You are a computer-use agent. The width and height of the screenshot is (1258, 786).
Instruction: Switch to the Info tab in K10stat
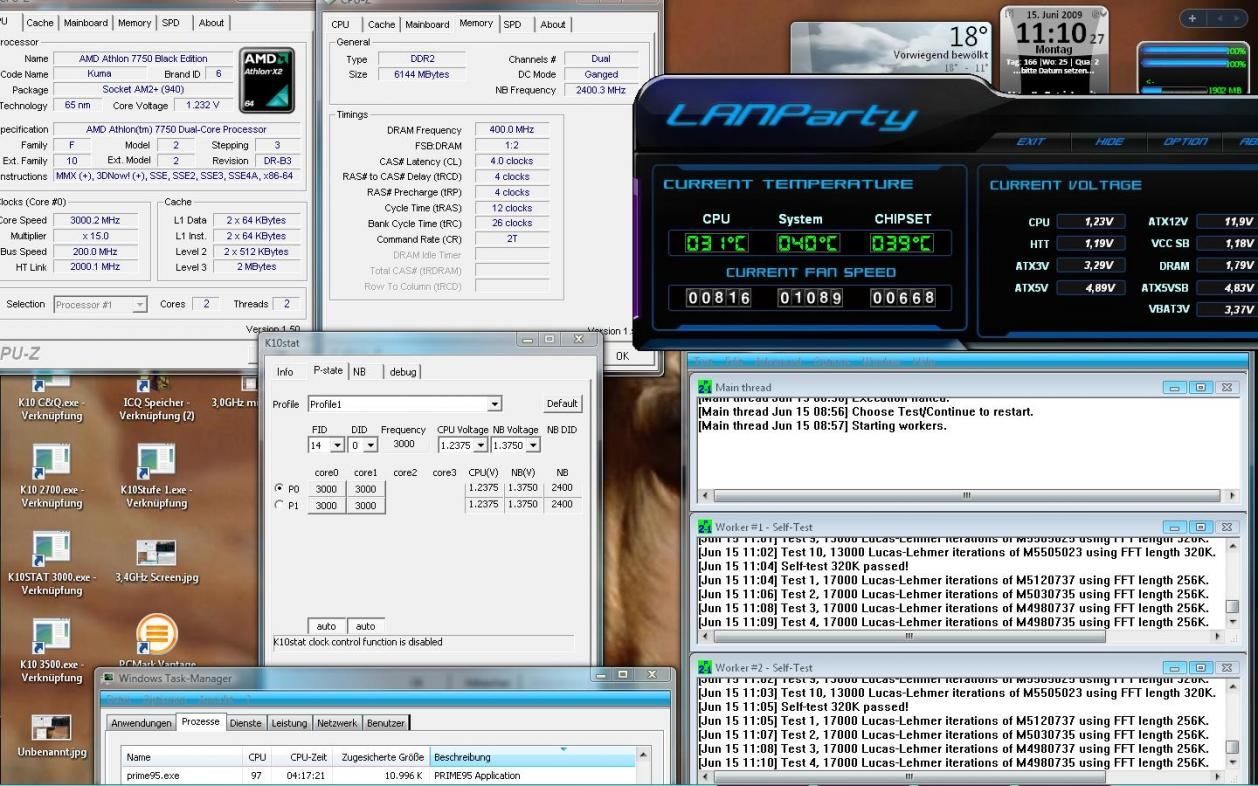point(285,371)
